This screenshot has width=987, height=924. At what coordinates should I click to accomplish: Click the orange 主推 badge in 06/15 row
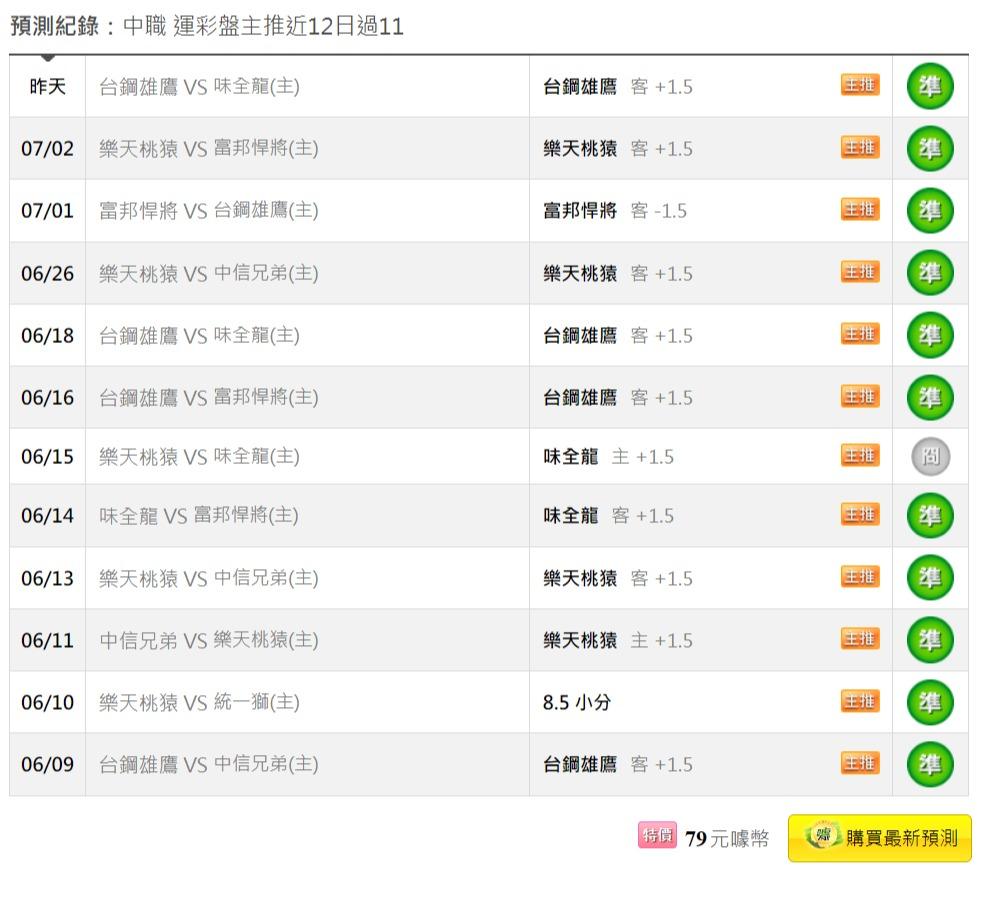click(860, 455)
